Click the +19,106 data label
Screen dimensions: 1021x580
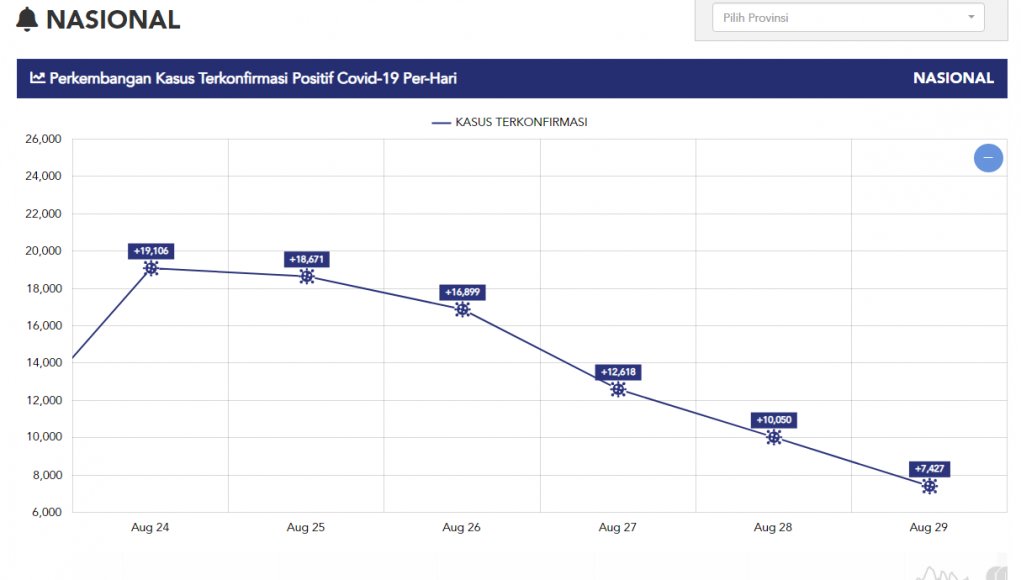[151, 251]
